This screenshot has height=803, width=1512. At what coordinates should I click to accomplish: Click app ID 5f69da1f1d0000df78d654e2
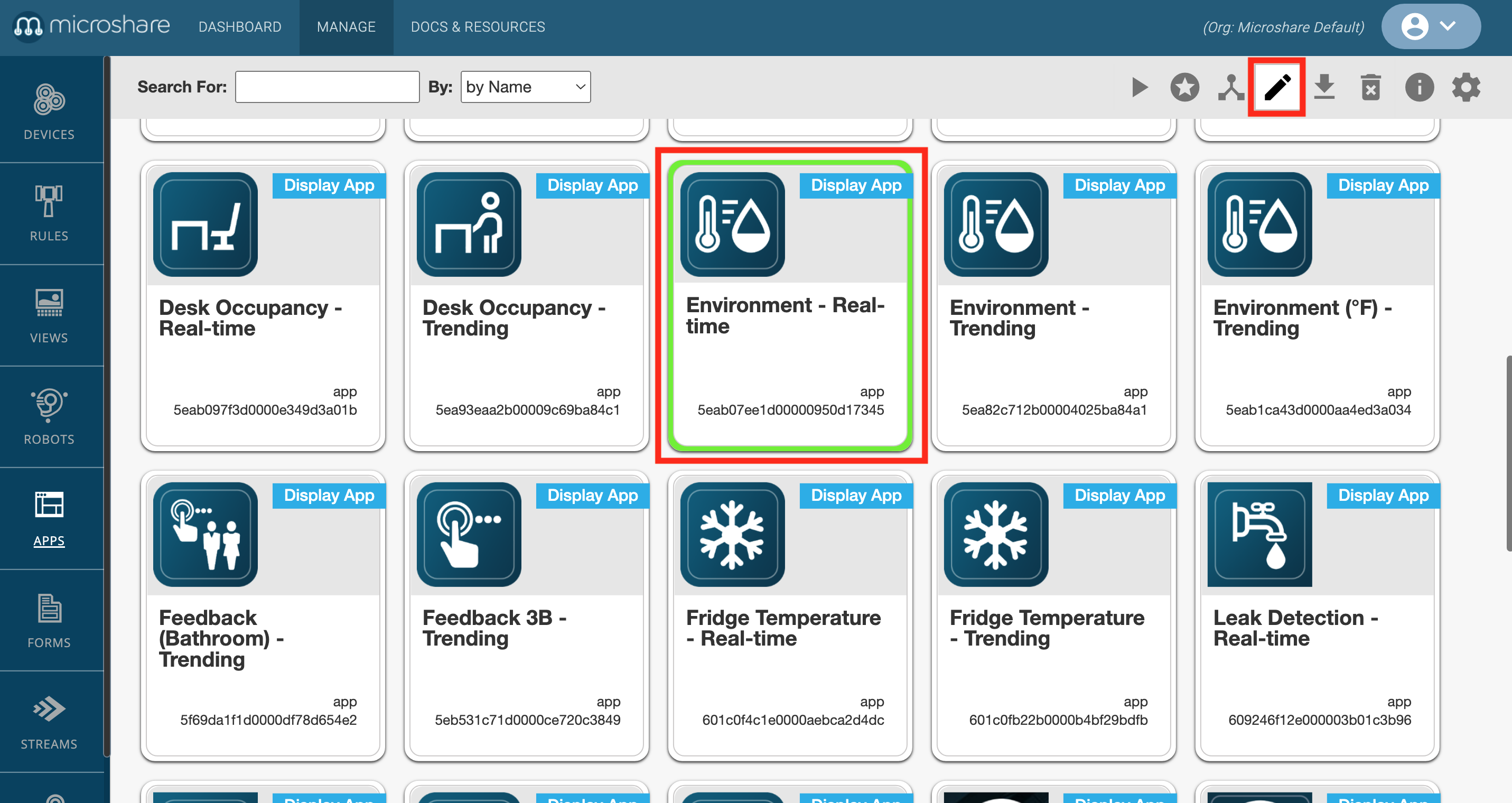268,720
